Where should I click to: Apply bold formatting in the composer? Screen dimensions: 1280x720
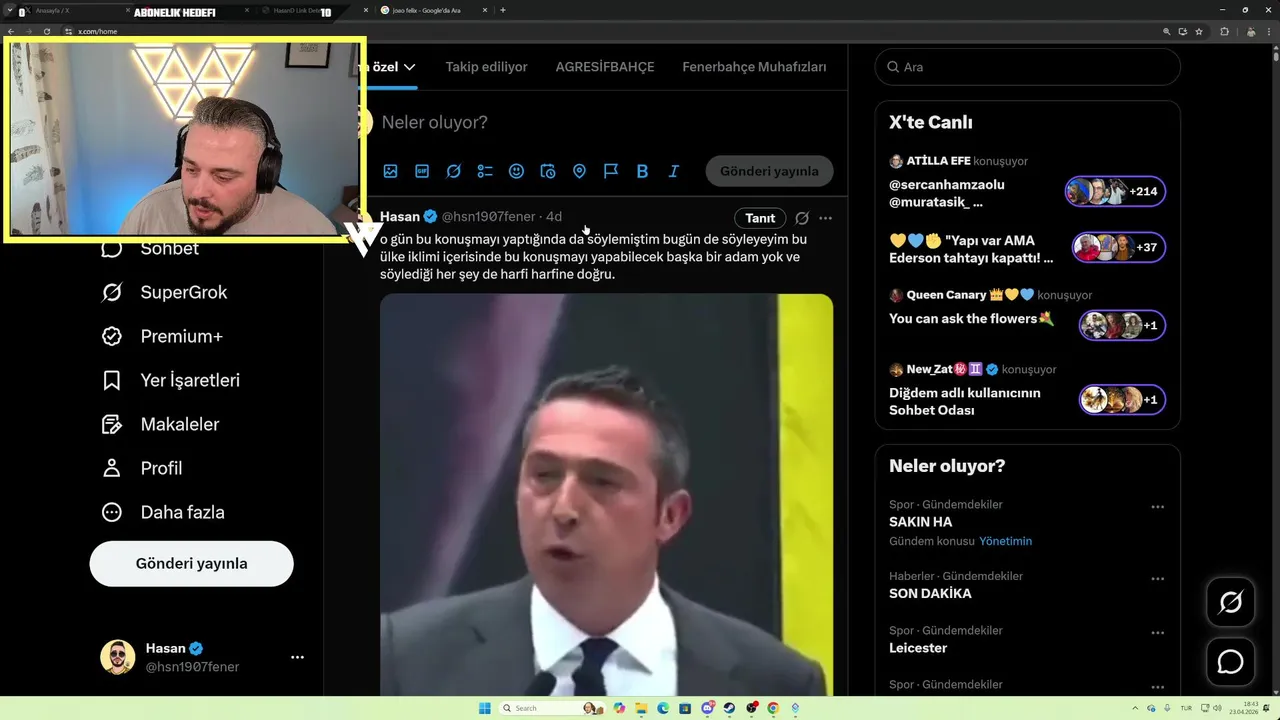pyautogui.click(x=642, y=171)
